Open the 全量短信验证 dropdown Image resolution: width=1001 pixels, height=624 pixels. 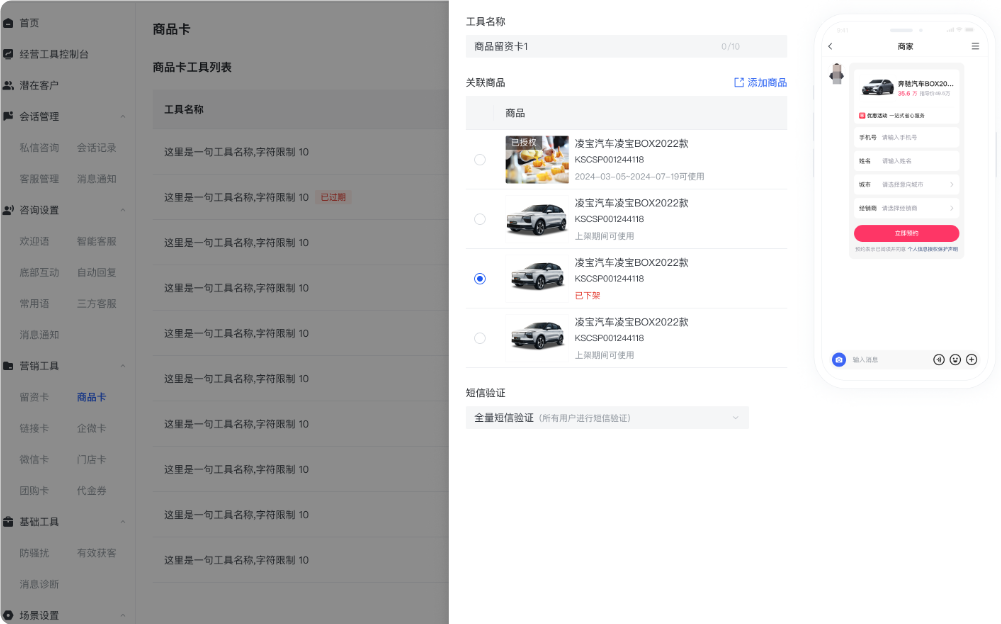pyautogui.click(x=607, y=418)
